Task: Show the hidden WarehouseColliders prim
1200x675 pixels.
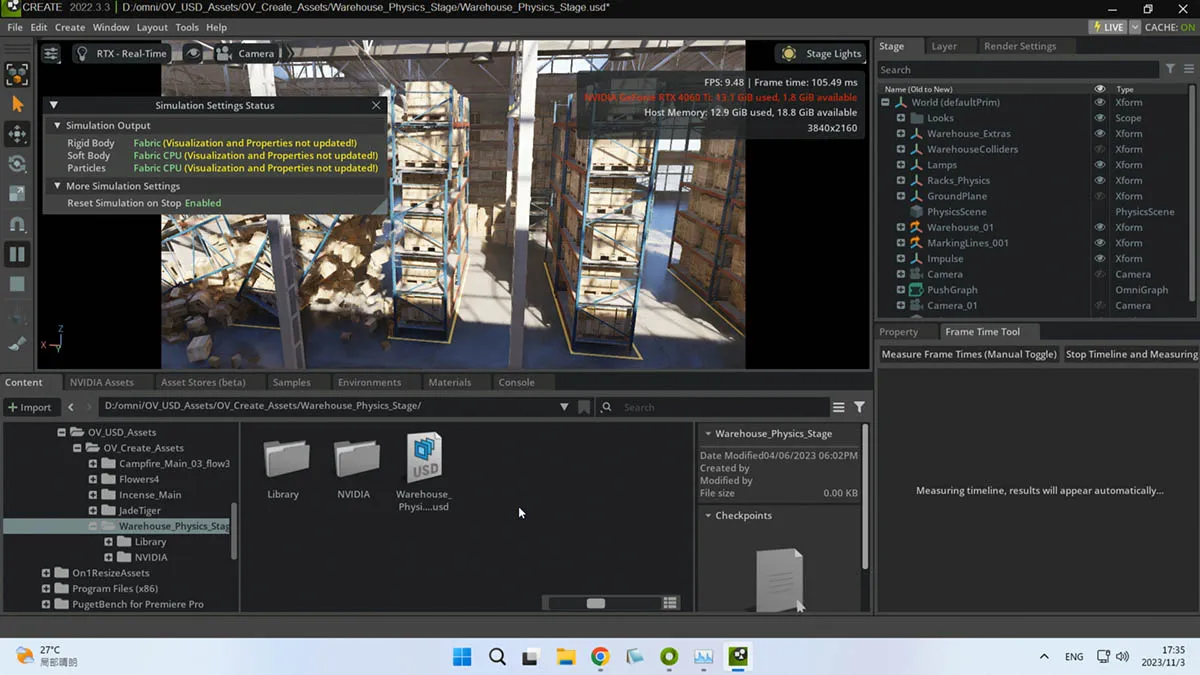Action: click(x=1100, y=149)
